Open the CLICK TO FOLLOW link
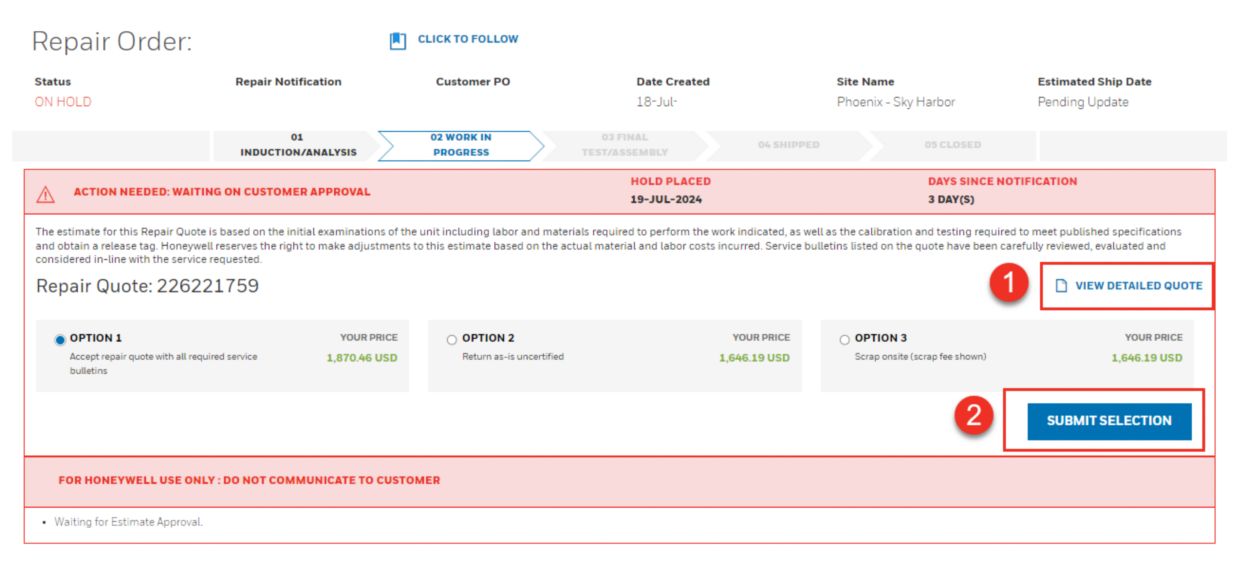Screen dimensions: 1239x576 (468, 39)
